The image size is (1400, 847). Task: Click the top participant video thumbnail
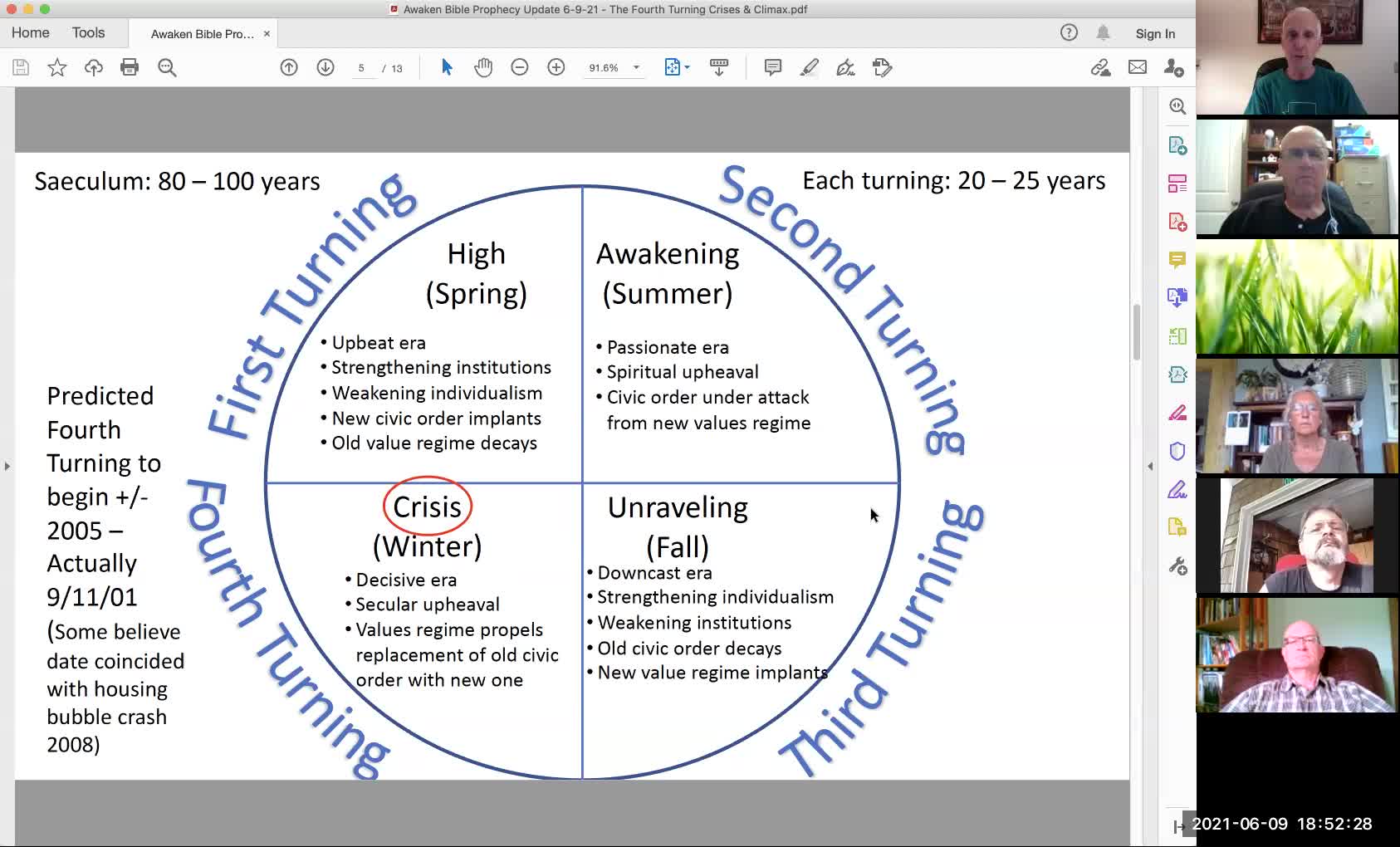[x=1298, y=57]
